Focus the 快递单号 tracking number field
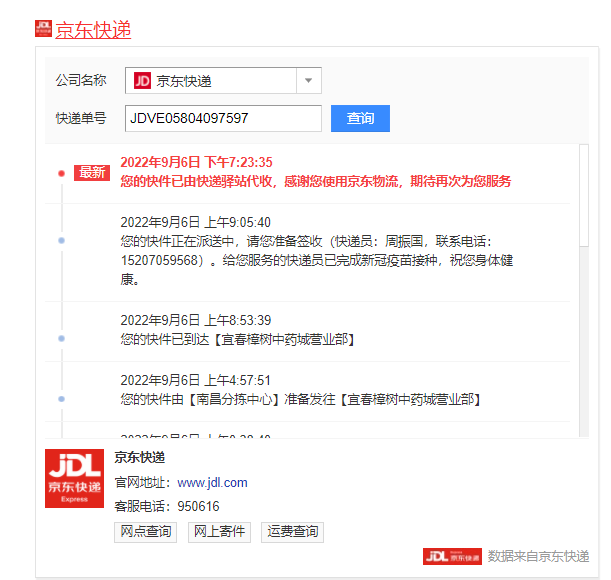Viewport: 611px width, 580px height. [x=223, y=118]
